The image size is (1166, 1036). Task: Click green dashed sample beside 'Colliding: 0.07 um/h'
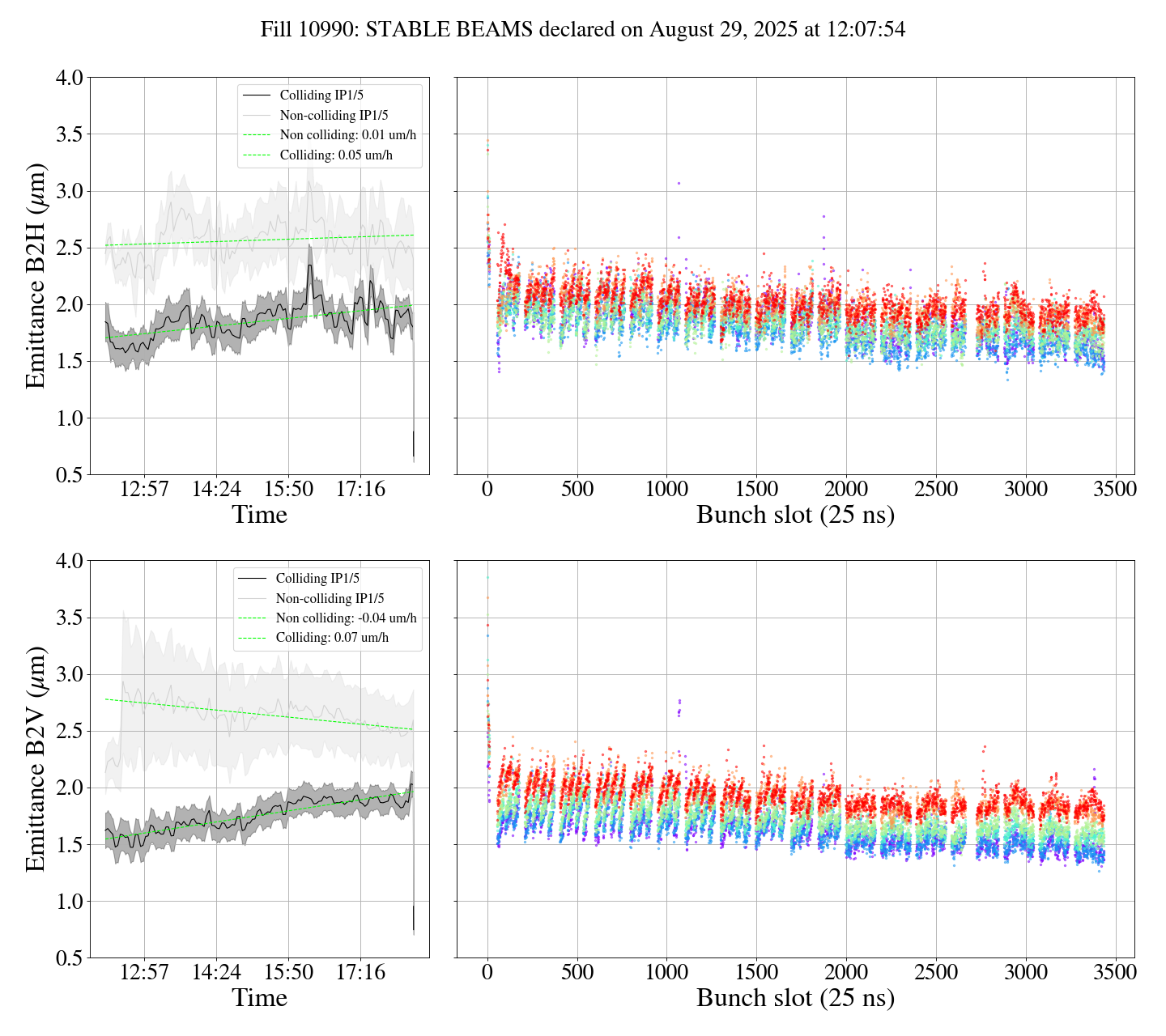[252, 638]
